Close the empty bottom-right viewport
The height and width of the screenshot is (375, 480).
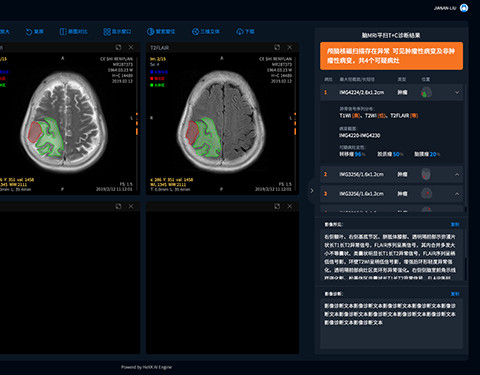[x=290, y=206]
